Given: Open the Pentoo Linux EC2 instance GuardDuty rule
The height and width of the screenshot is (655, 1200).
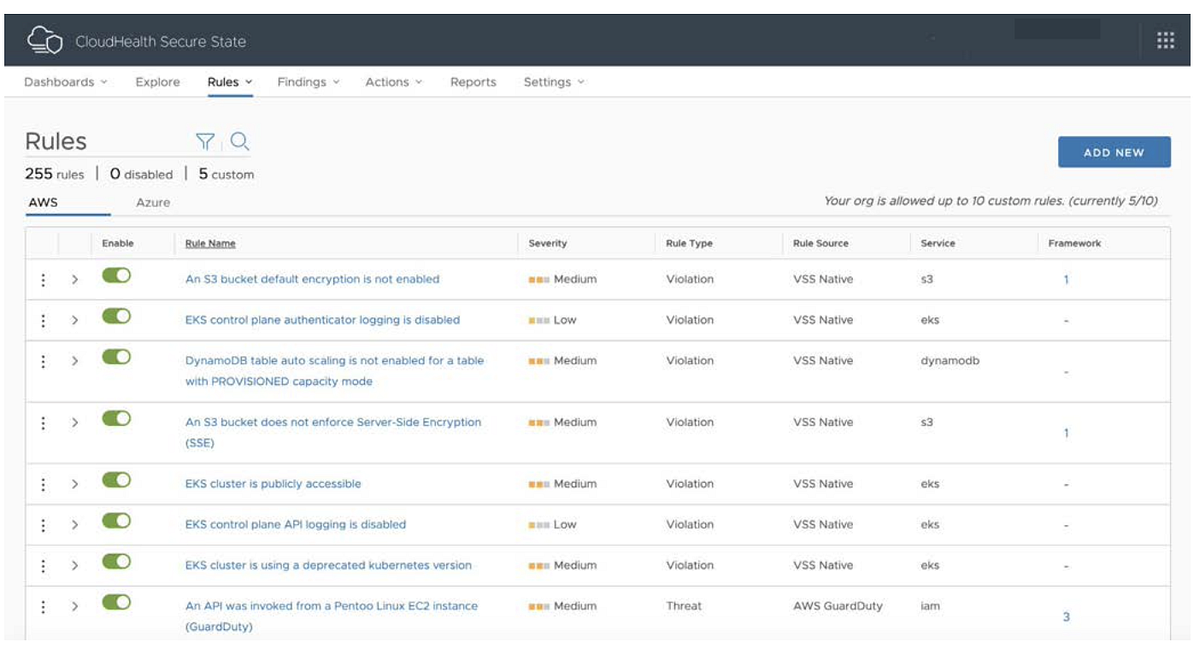Looking at the screenshot, I should 331,616.
